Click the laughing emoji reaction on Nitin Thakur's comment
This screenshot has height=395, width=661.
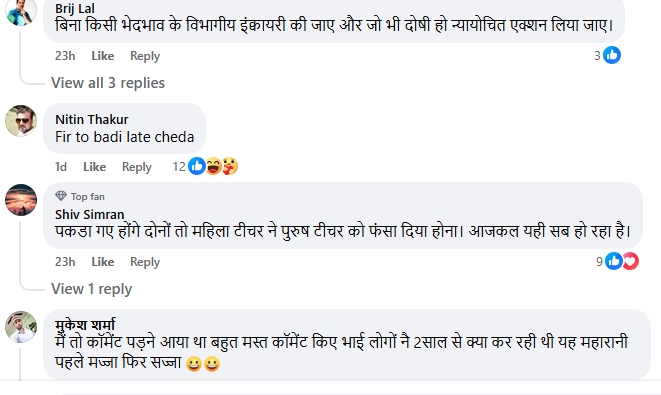click(213, 166)
